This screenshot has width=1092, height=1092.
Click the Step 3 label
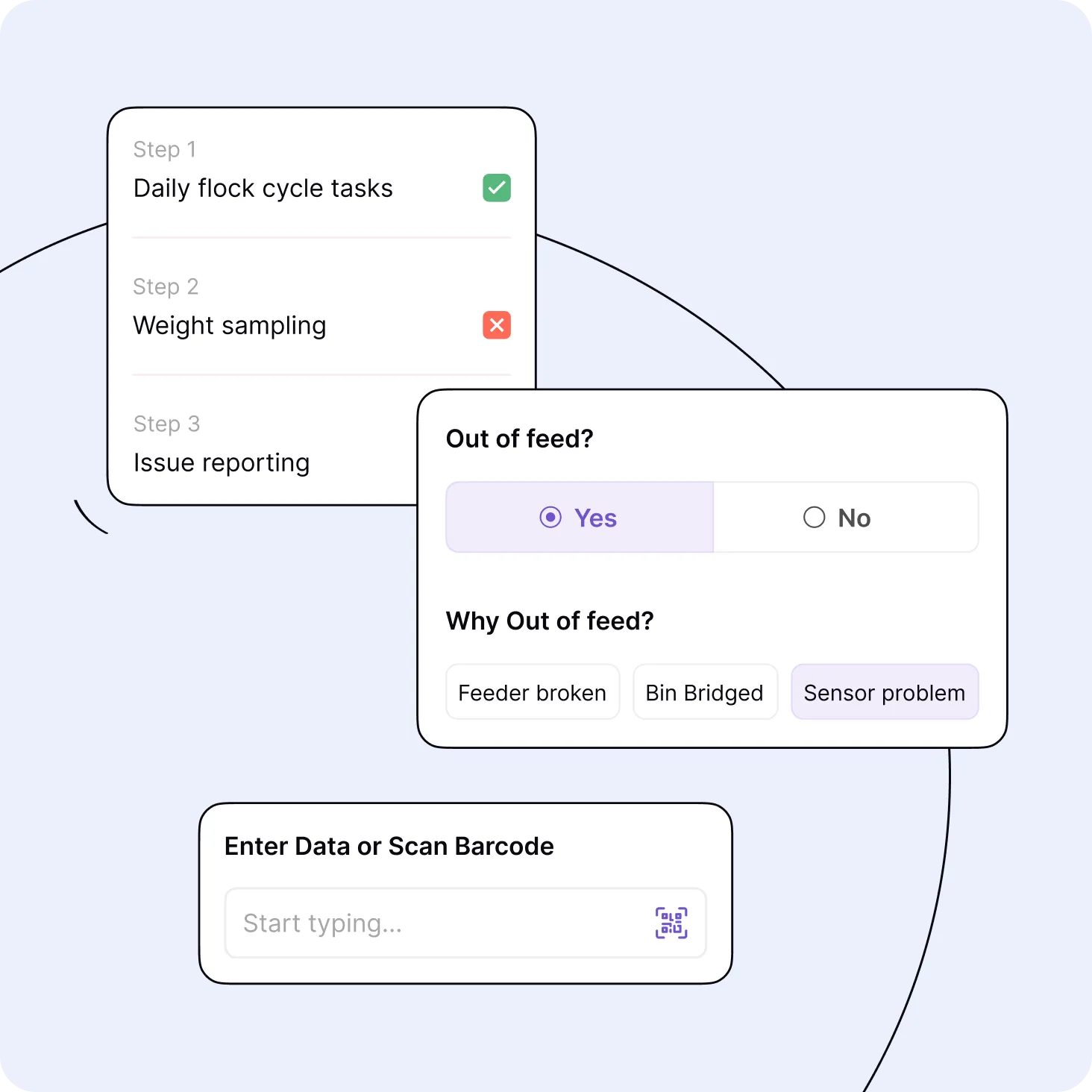click(x=166, y=424)
